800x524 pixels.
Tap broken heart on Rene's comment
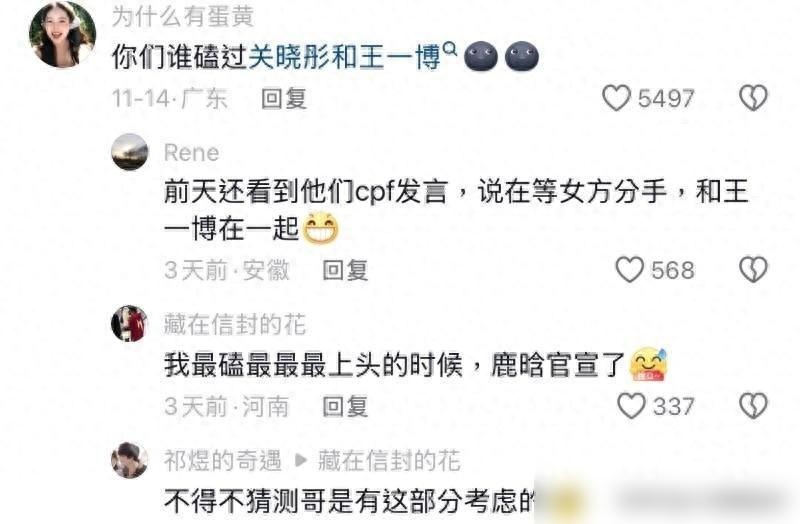click(754, 269)
